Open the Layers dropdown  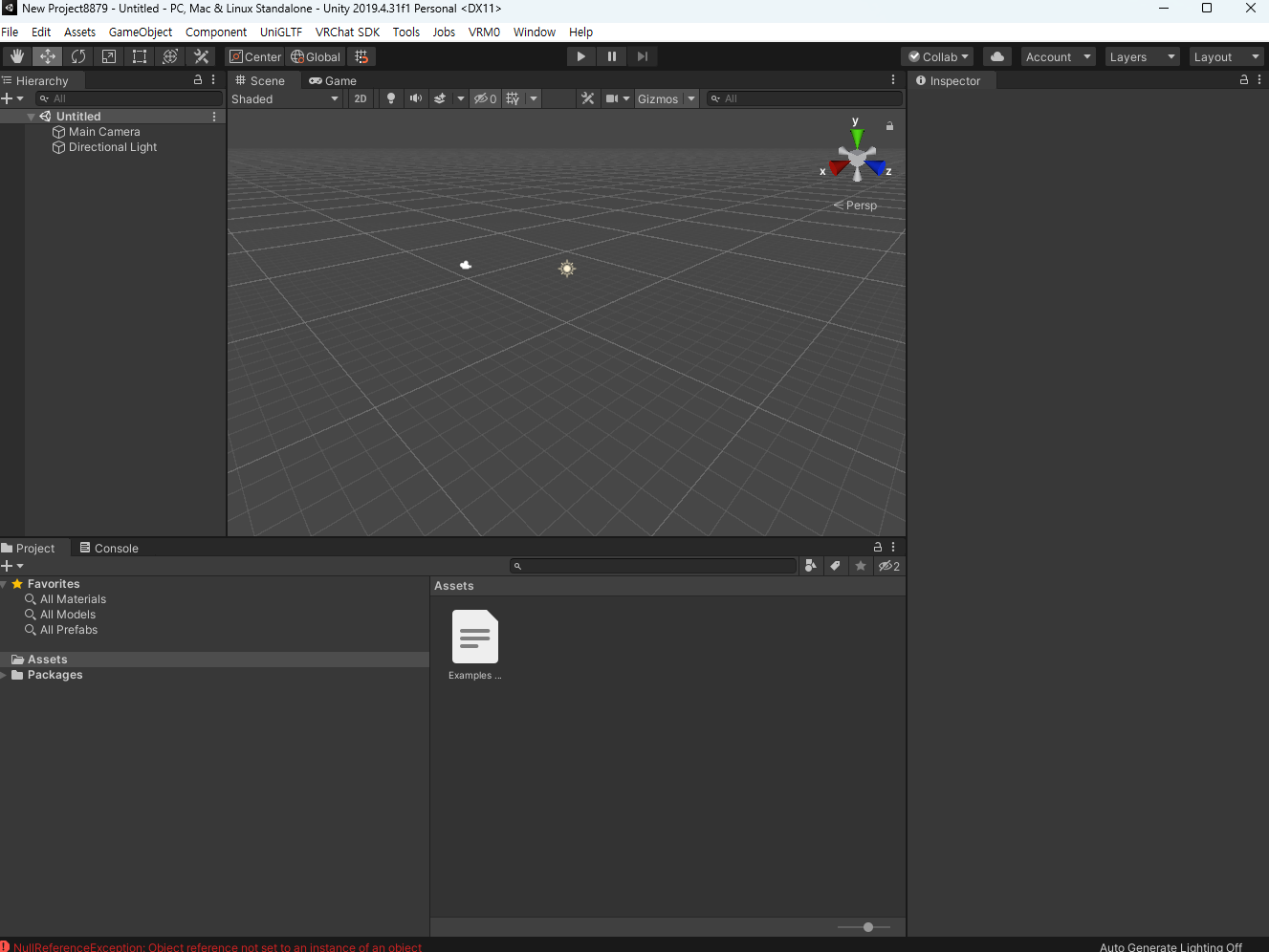(1143, 56)
